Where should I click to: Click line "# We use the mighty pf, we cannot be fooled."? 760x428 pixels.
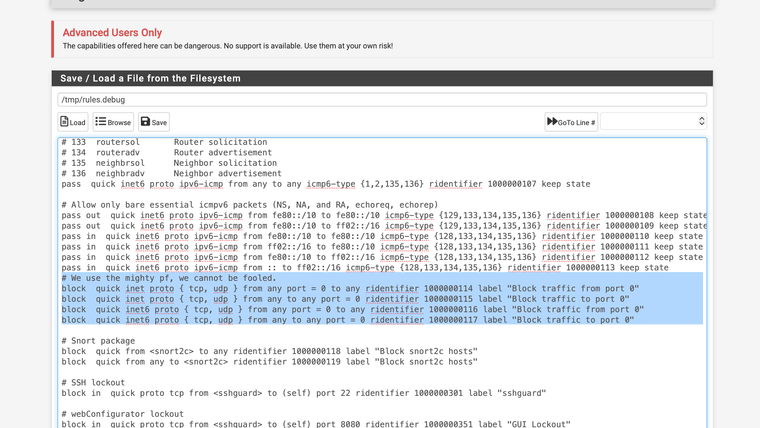pos(169,278)
